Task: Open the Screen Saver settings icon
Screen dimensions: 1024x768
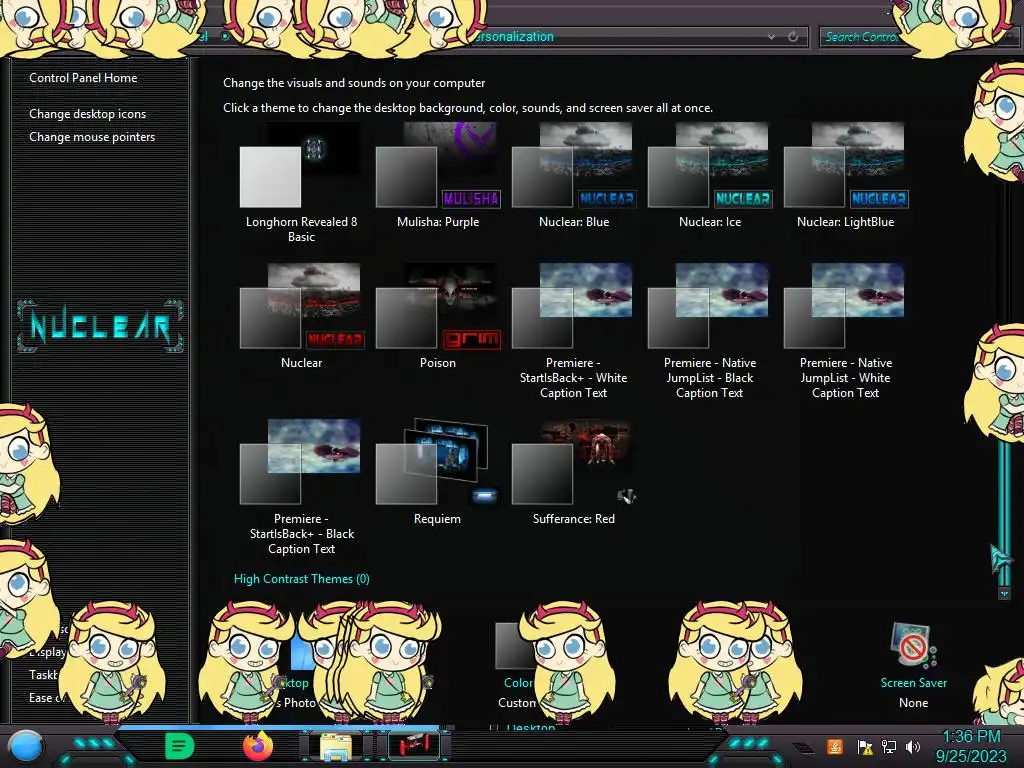Action: pos(912,645)
